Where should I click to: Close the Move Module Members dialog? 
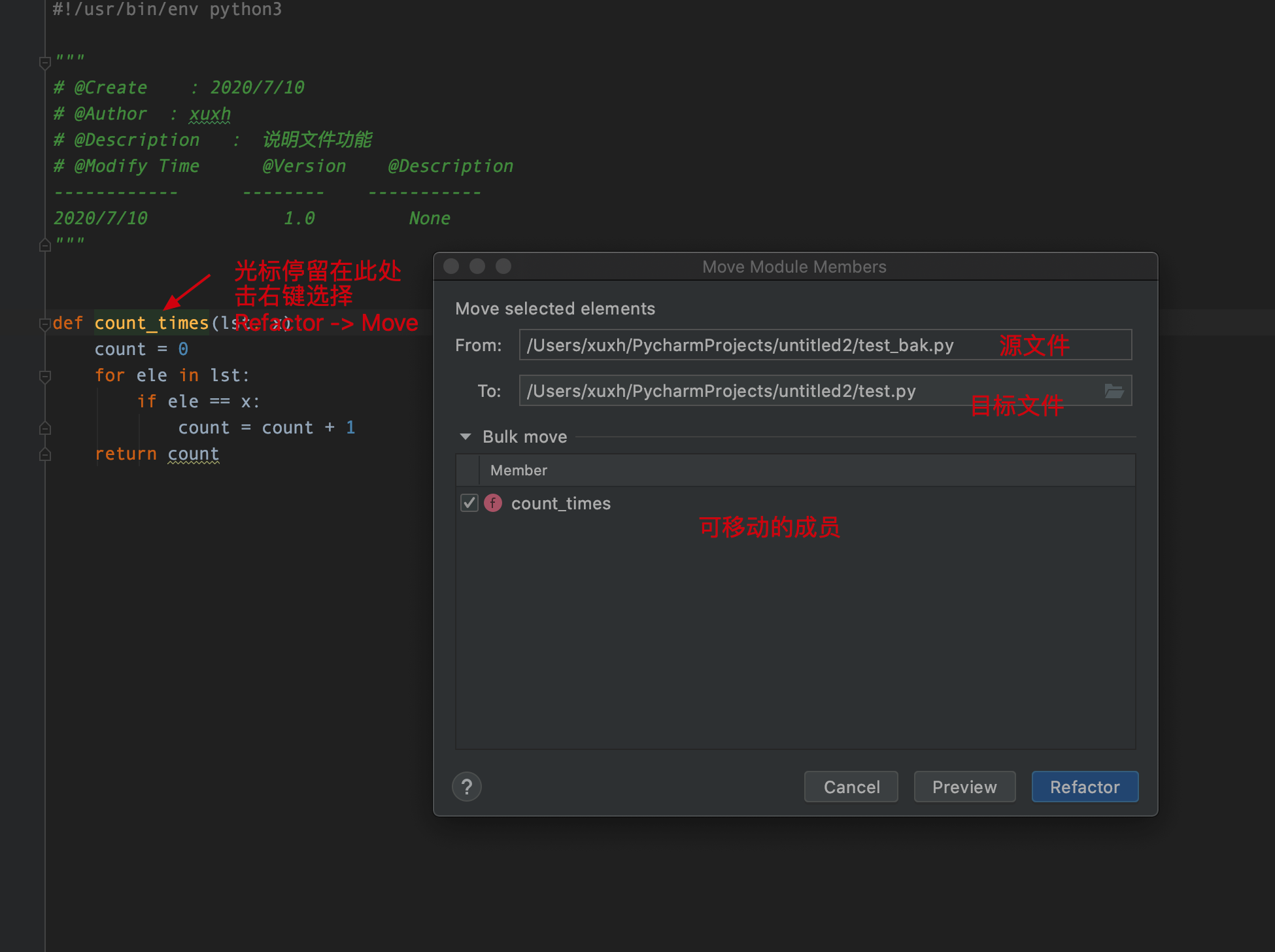pos(451,266)
